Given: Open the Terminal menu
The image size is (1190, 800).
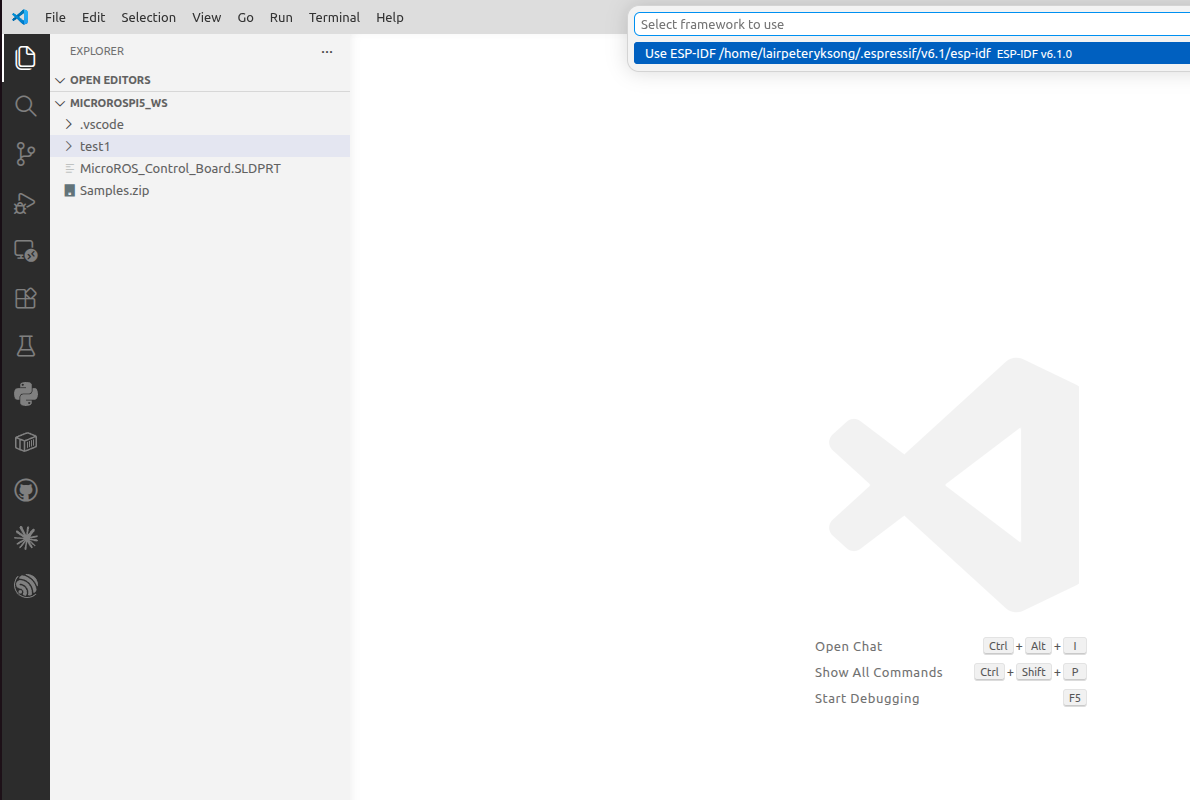Looking at the screenshot, I should 334,17.
